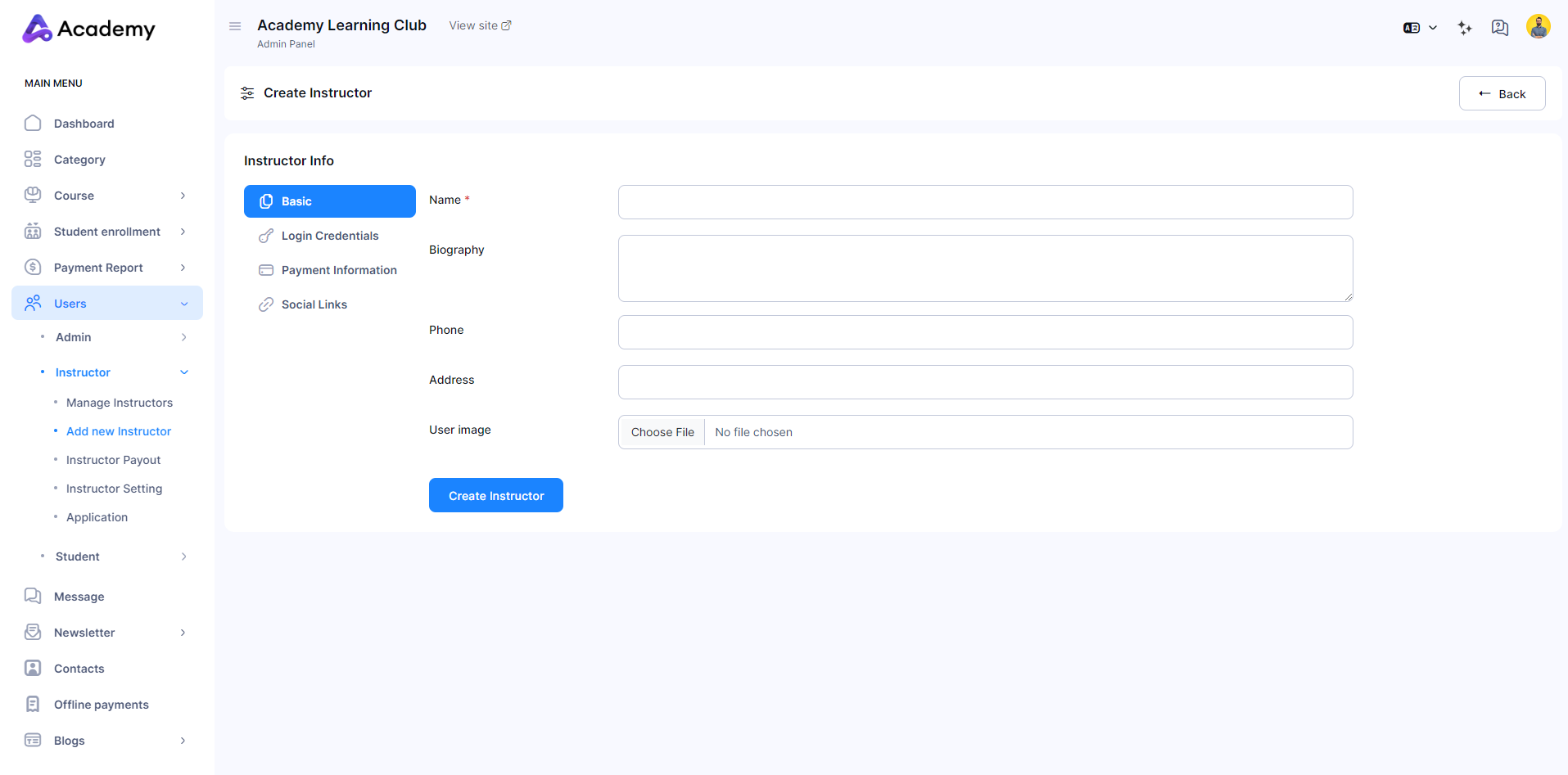Switch to the Login Credentials tab
The height and width of the screenshot is (775, 1568).
coord(329,236)
